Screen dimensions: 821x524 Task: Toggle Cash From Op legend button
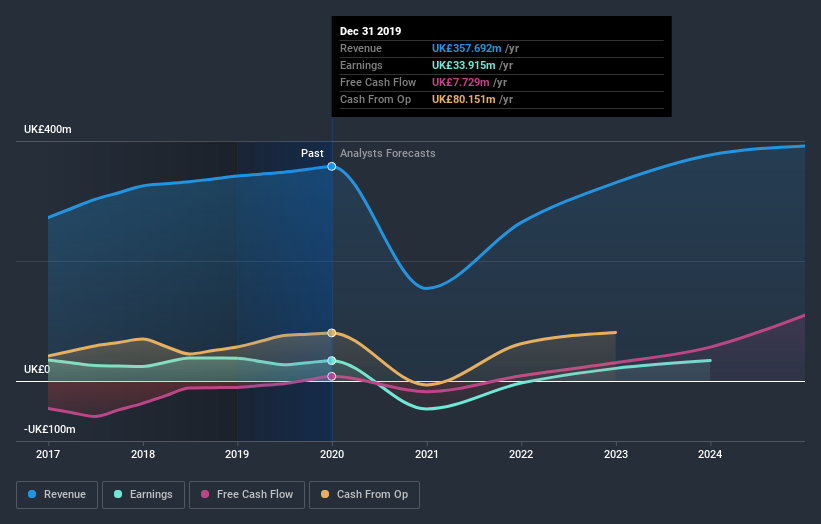[364, 495]
